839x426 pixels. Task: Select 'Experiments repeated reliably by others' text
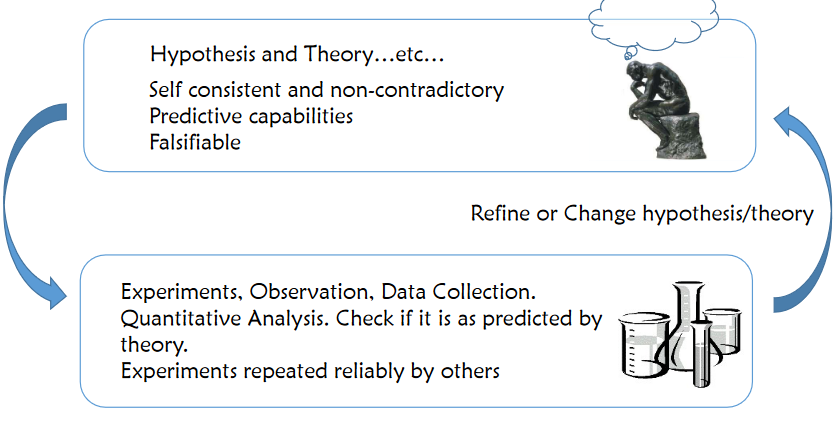(310, 372)
